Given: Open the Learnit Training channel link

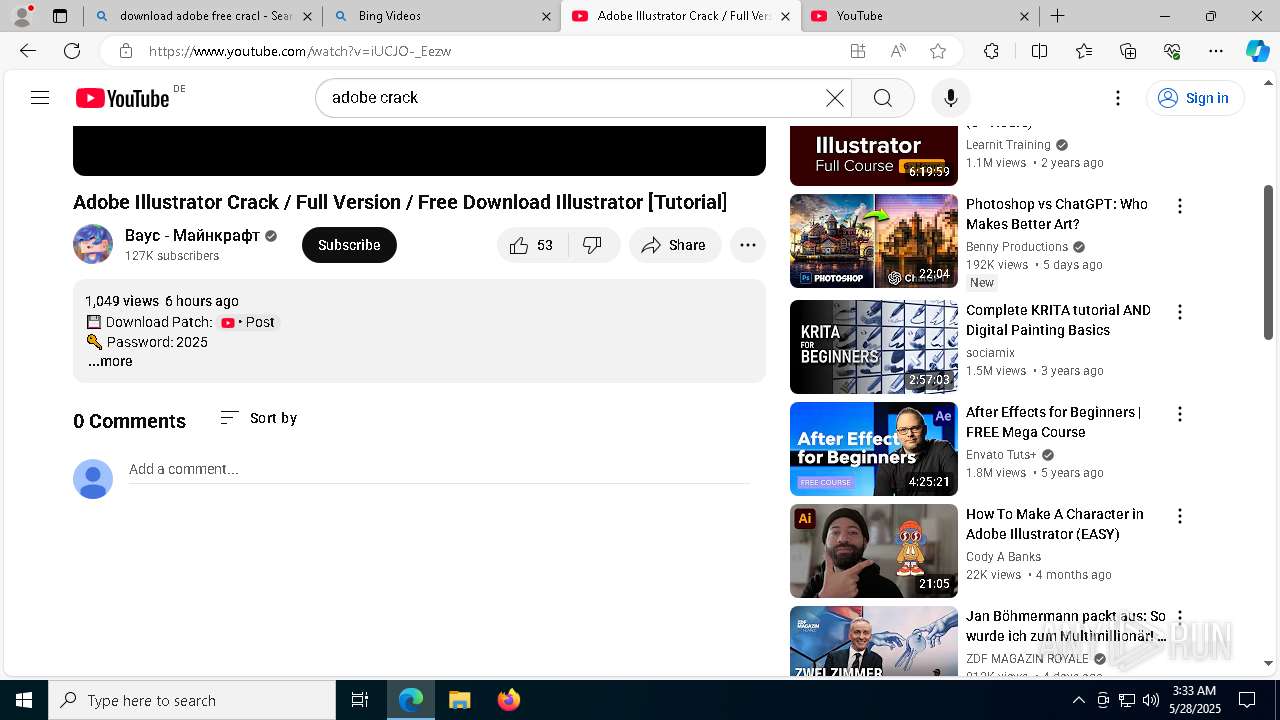Looking at the screenshot, I should pos(1008,145).
